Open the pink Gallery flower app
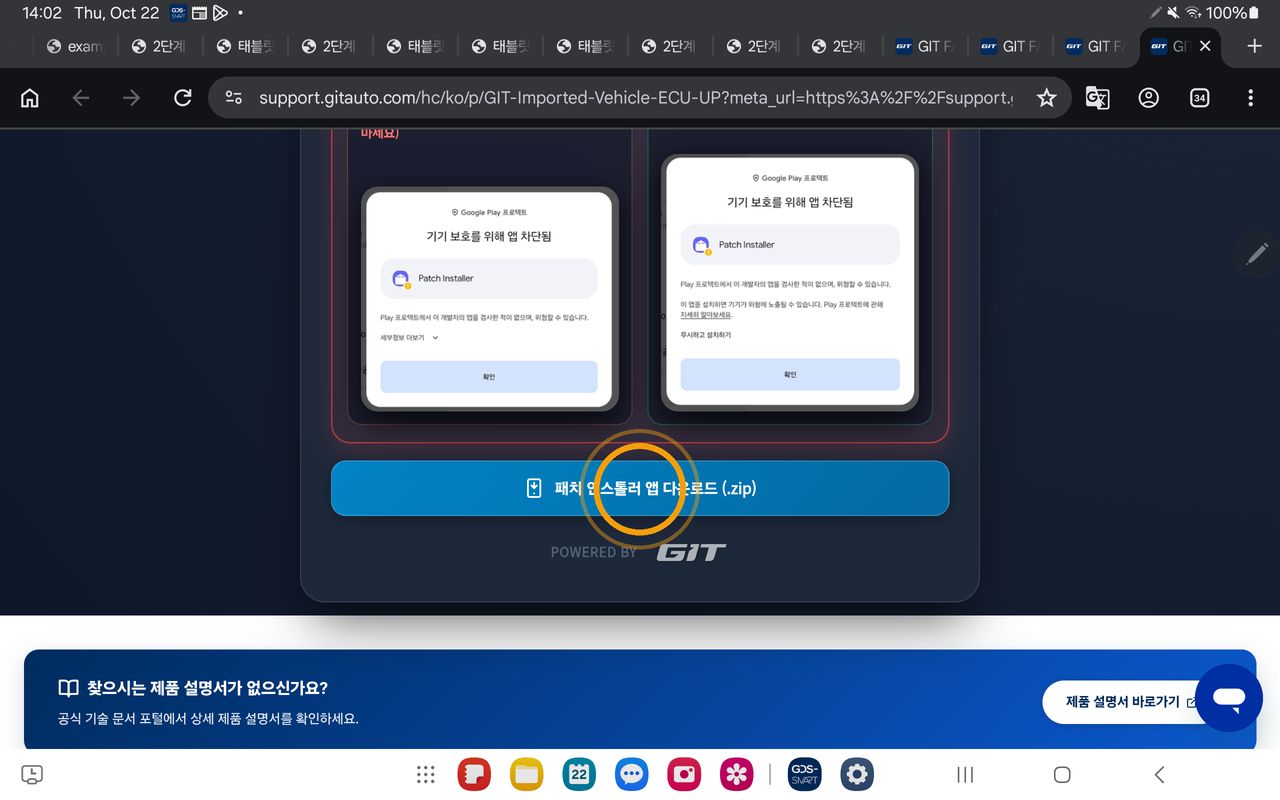The height and width of the screenshot is (800, 1280). click(x=737, y=774)
